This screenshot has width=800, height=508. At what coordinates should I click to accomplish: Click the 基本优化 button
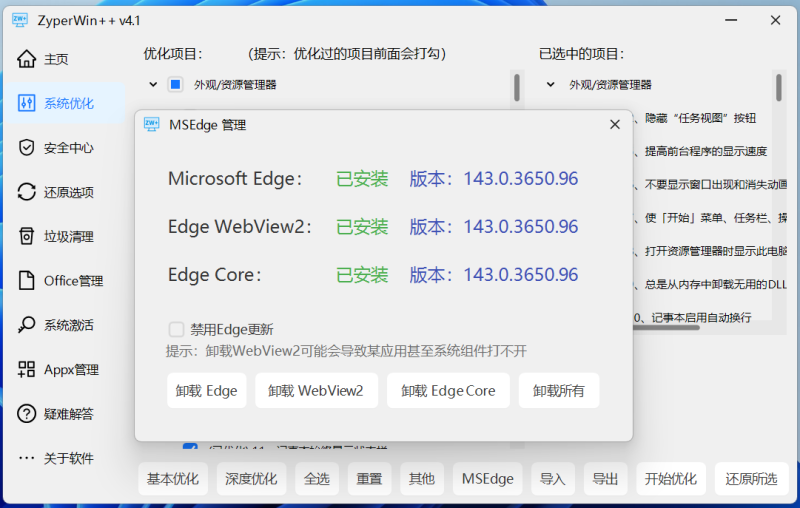(x=173, y=479)
